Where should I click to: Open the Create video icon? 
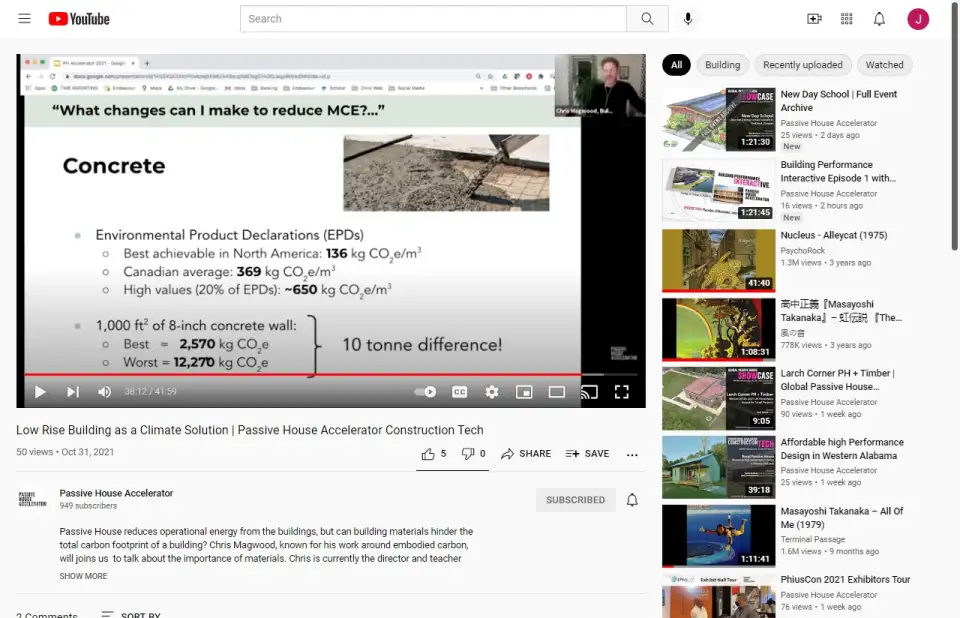coord(814,19)
